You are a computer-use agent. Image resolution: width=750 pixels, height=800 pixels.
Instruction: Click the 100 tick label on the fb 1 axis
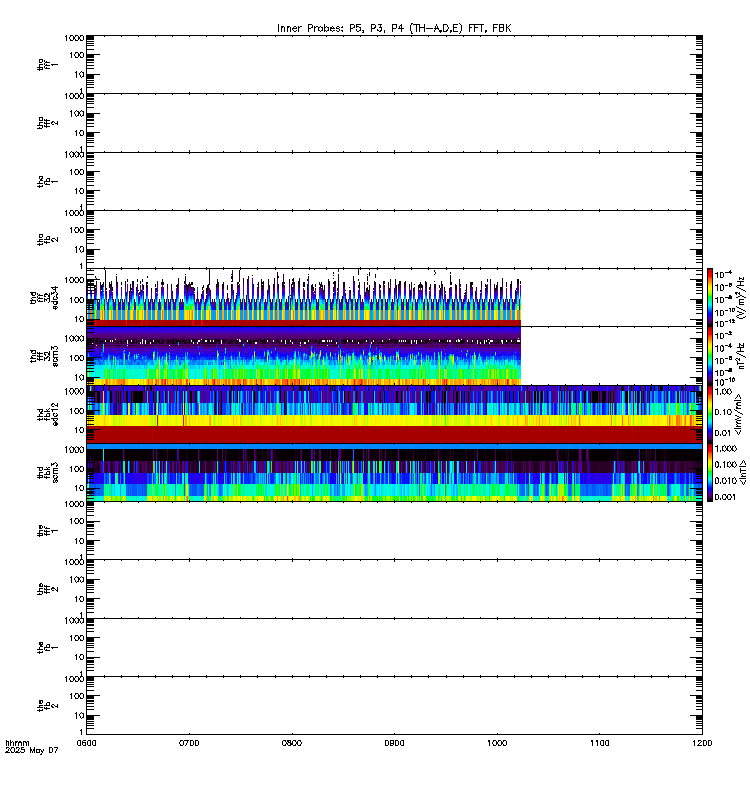pos(77,638)
